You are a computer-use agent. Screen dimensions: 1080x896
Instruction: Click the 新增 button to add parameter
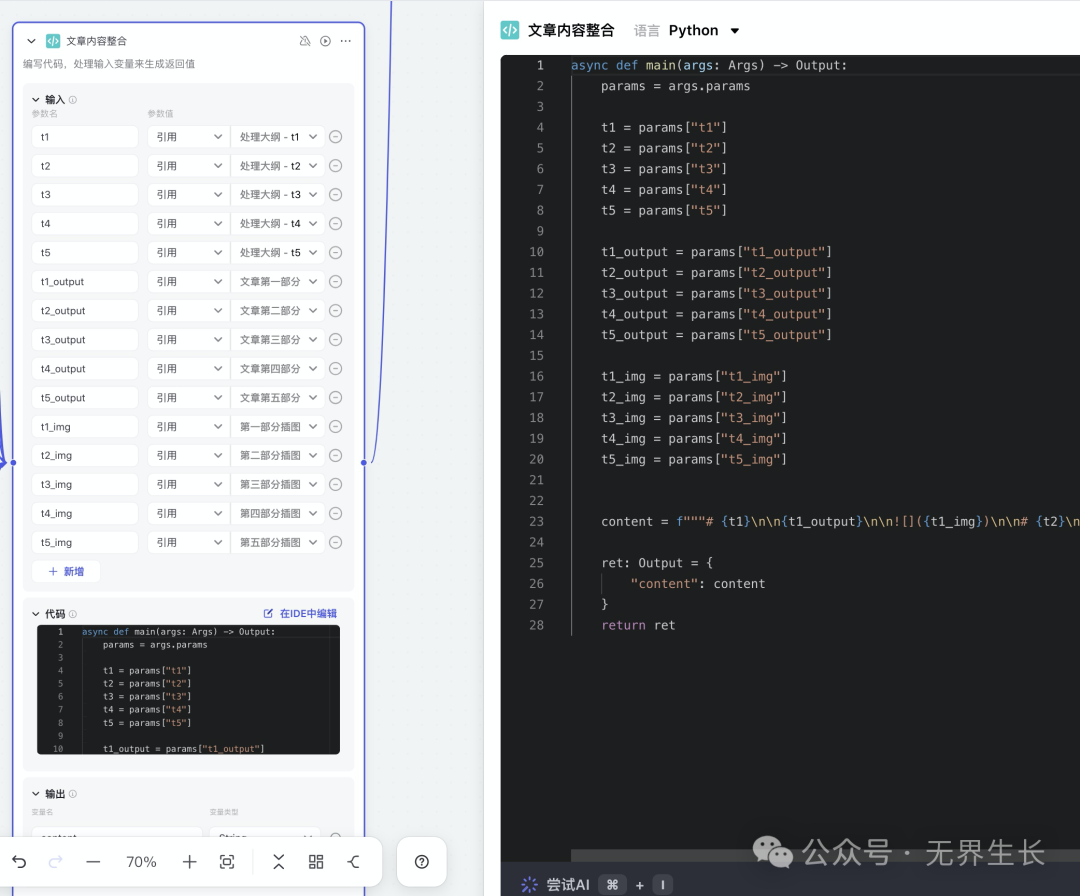point(66,572)
